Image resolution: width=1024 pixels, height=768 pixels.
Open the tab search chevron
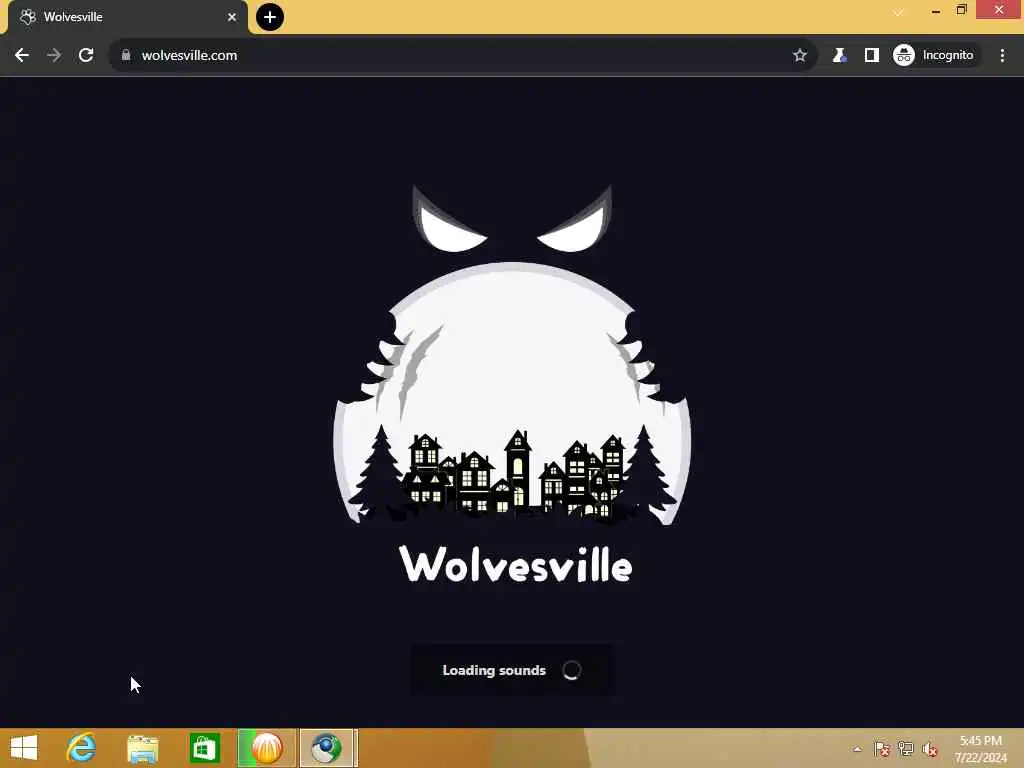(x=899, y=12)
